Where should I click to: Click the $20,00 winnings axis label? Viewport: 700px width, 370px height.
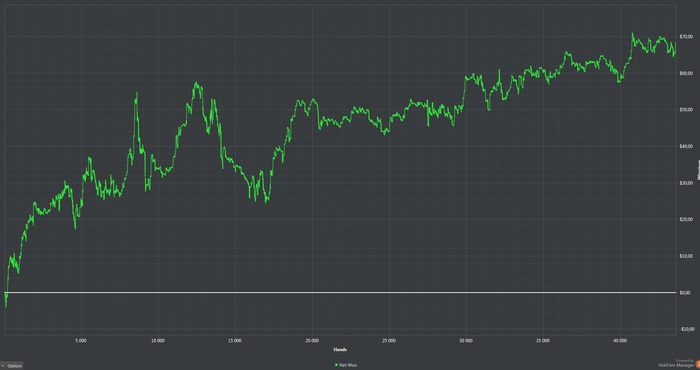coord(686,219)
